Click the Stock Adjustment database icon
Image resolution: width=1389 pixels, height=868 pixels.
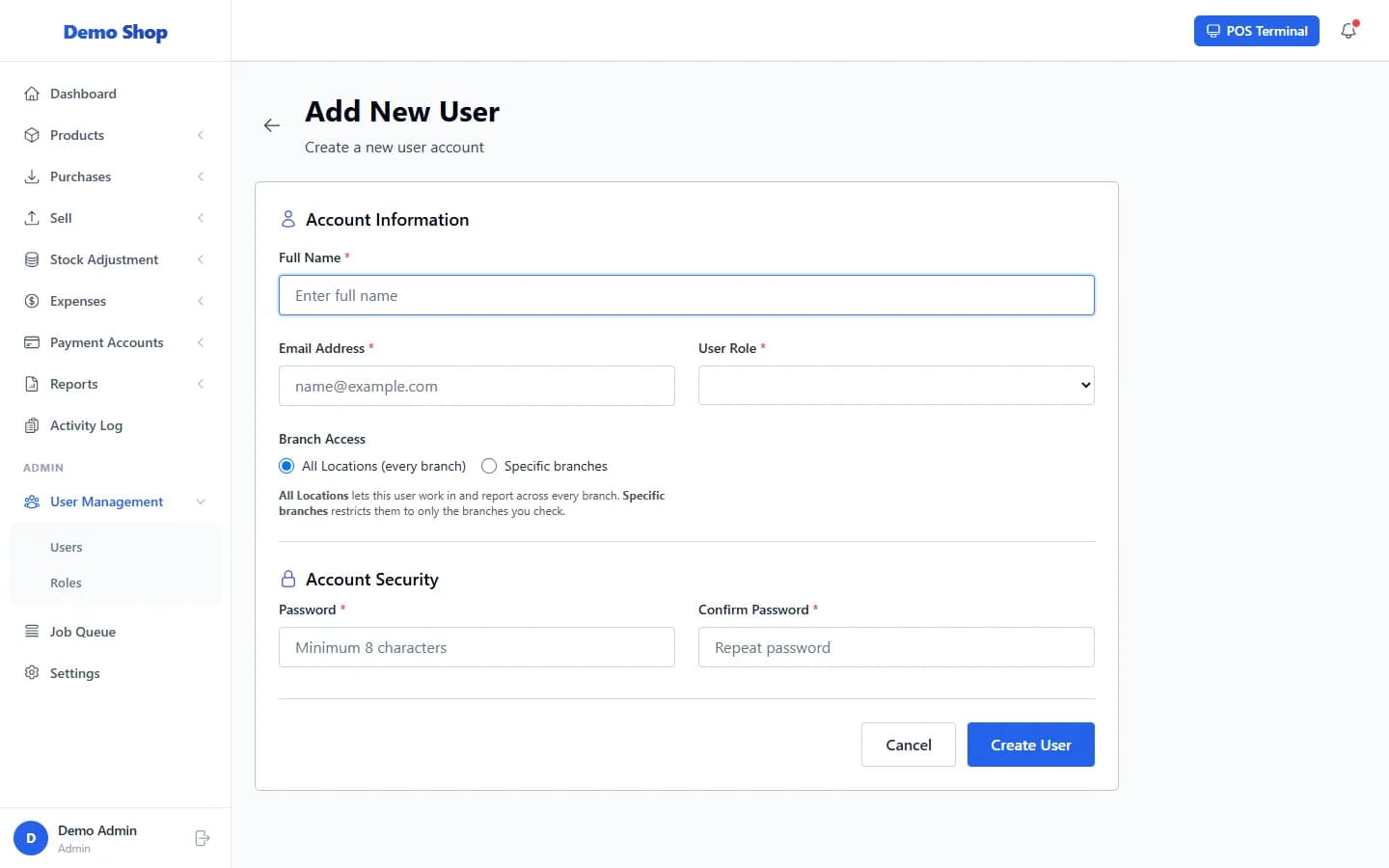pos(32,259)
